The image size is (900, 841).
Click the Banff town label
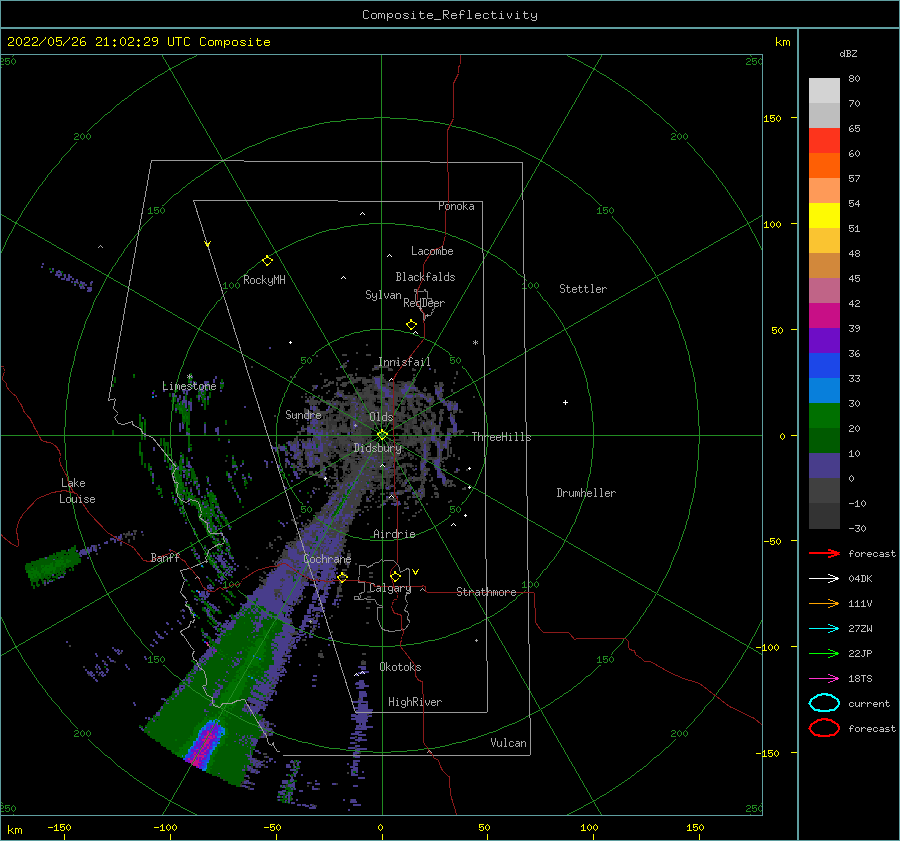[165, 557]
